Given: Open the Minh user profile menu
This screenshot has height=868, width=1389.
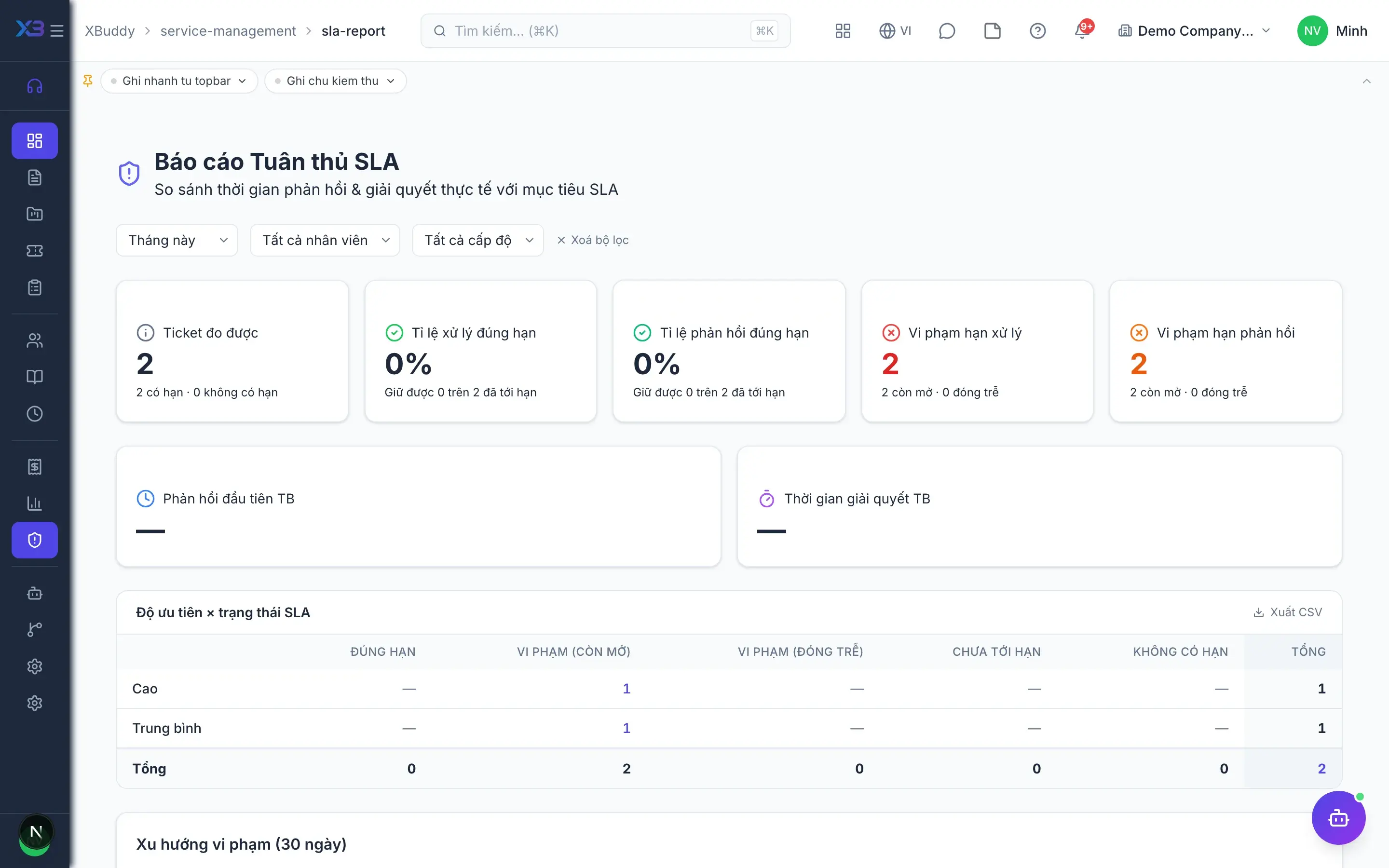Looking at the screenshot, I should pyautogui.click(x=1333, y=31).
